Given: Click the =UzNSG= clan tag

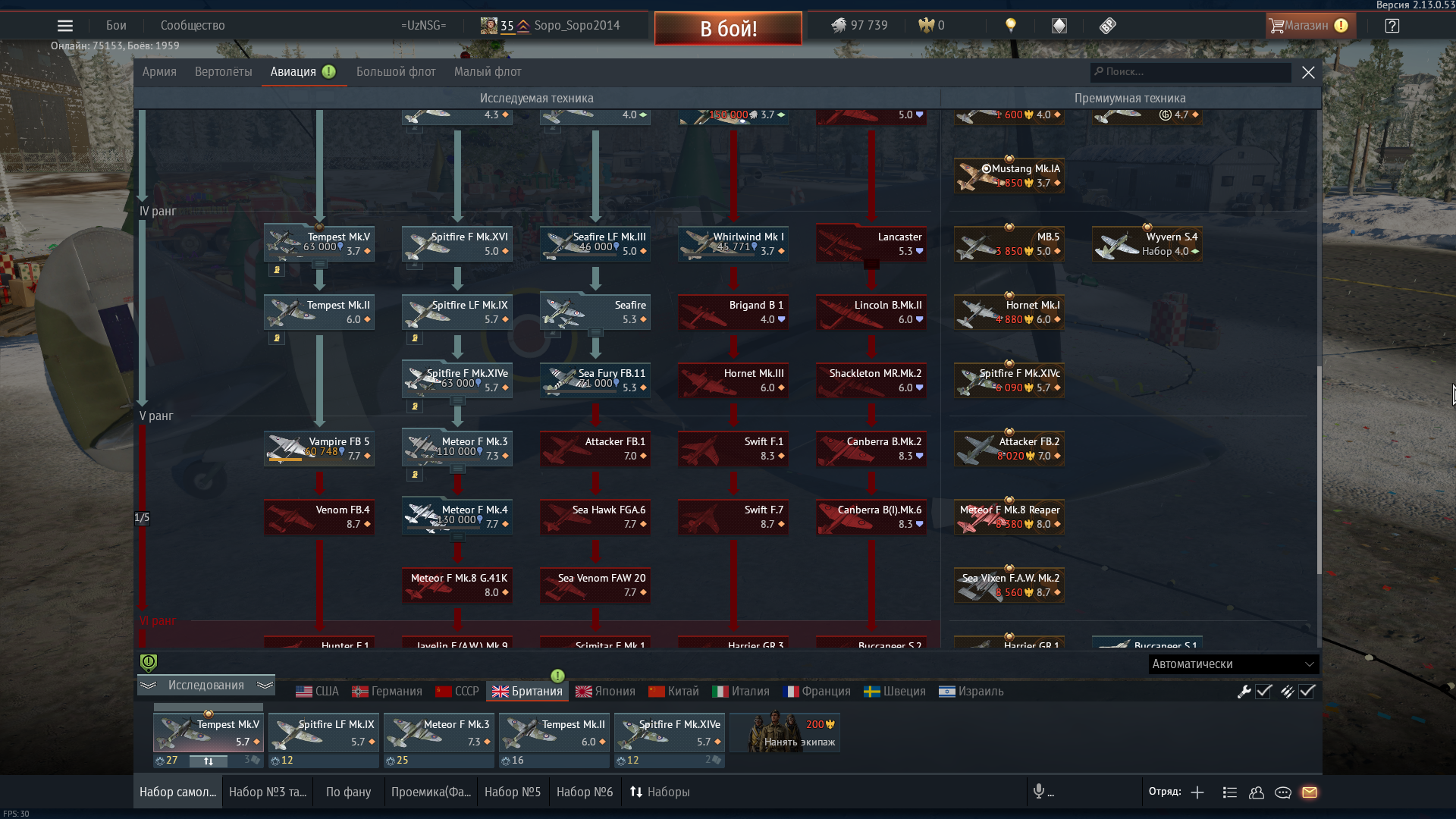Looking at the screenshot, I should (423, 26).
